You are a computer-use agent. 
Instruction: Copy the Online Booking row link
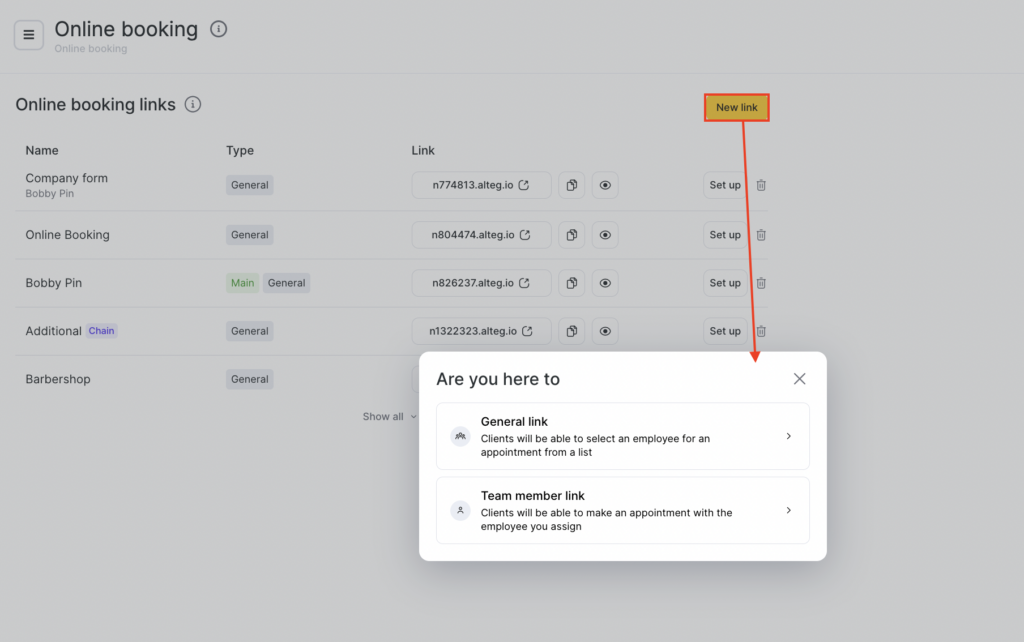click(571, 235)
